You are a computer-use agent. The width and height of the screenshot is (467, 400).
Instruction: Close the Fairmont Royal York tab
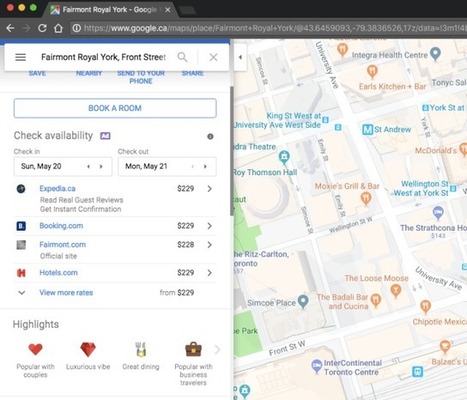168,10
